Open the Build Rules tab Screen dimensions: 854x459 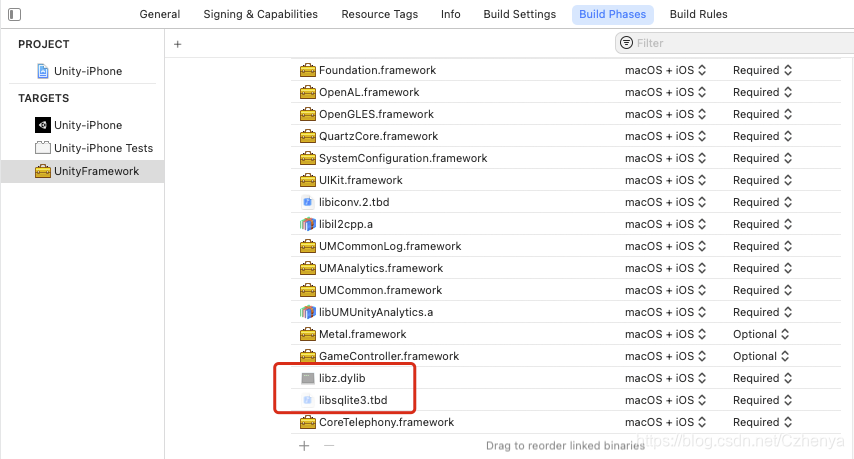(698, 14)
